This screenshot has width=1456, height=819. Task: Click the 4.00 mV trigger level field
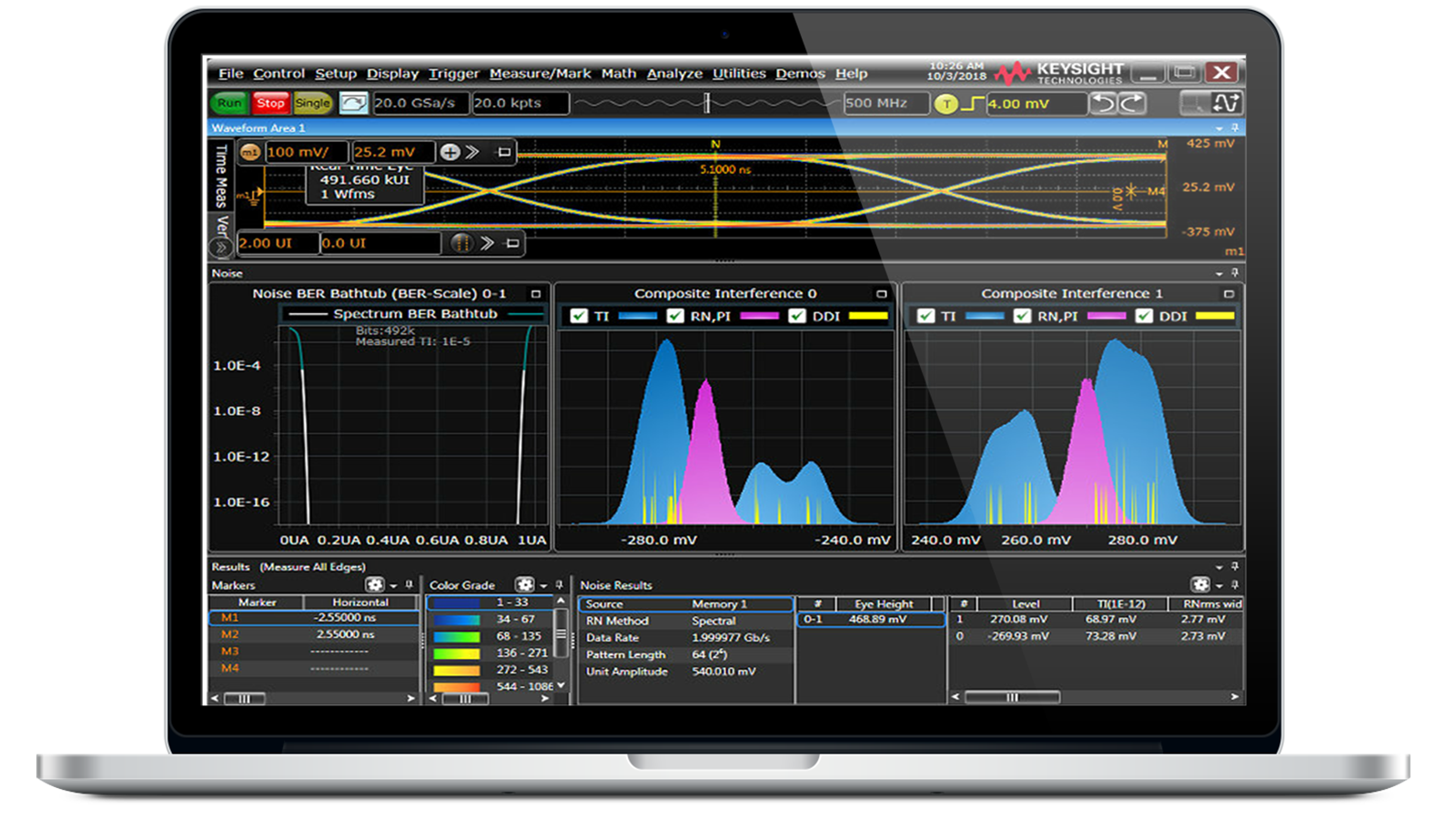click(1036, 104)
